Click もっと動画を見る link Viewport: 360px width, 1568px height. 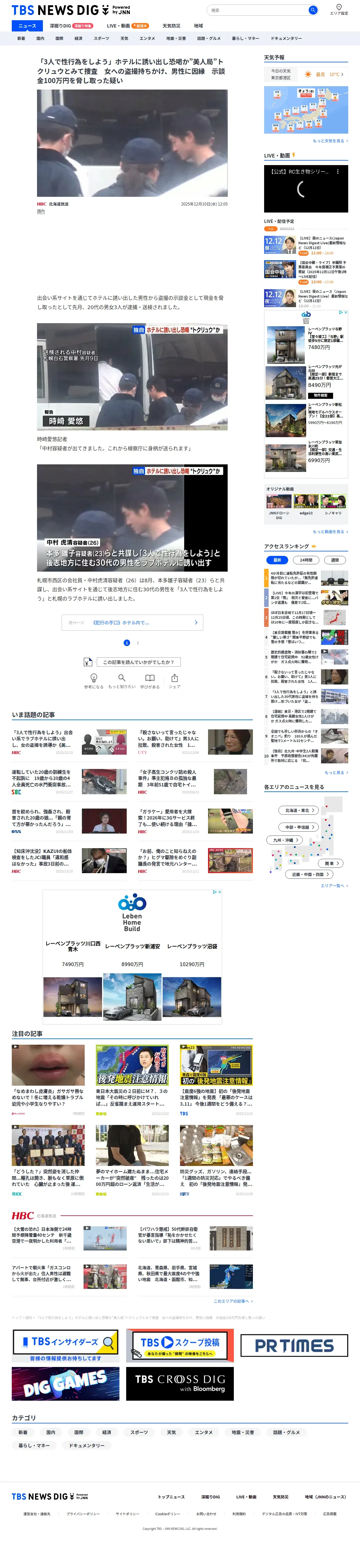330,531
